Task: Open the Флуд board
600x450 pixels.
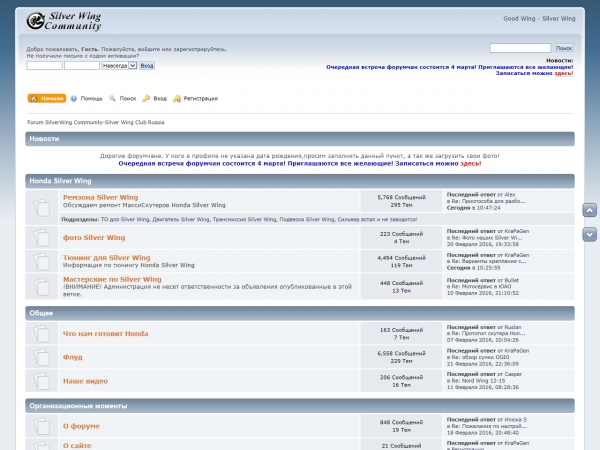Action: coord(73,357)
